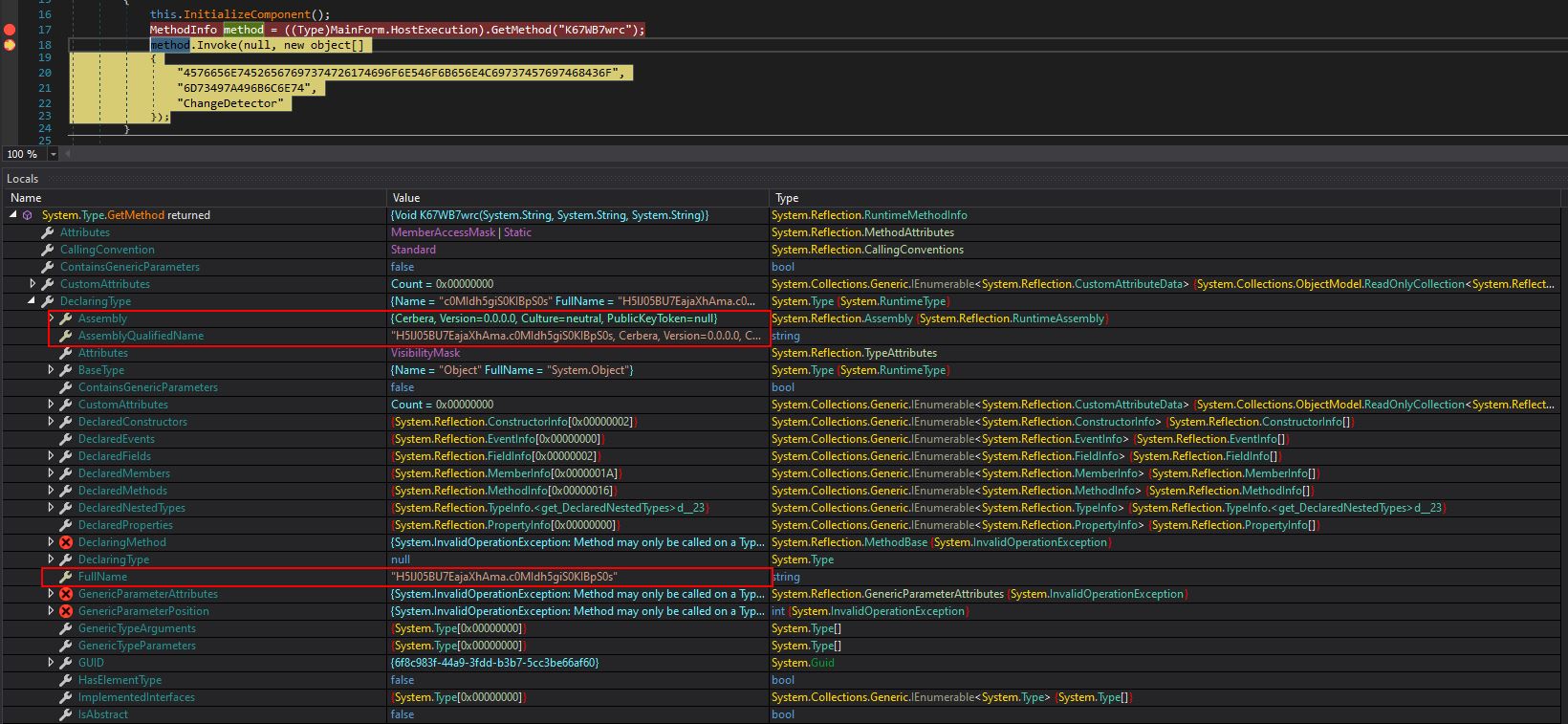The image size is (1568, 724).
Task: Click the wrench icon next to GenericTypeArguments
Action: click(x=65, y=628)
